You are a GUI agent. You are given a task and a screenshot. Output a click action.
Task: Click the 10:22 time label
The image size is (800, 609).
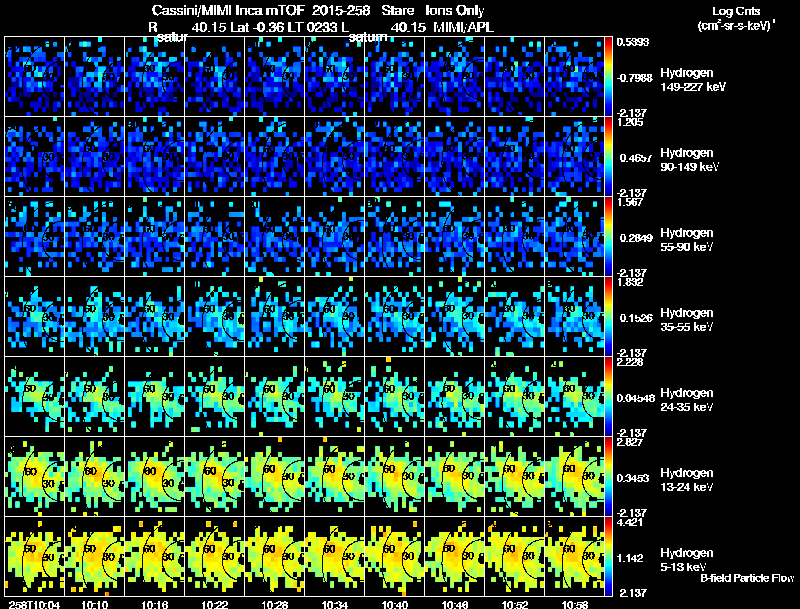215,604
